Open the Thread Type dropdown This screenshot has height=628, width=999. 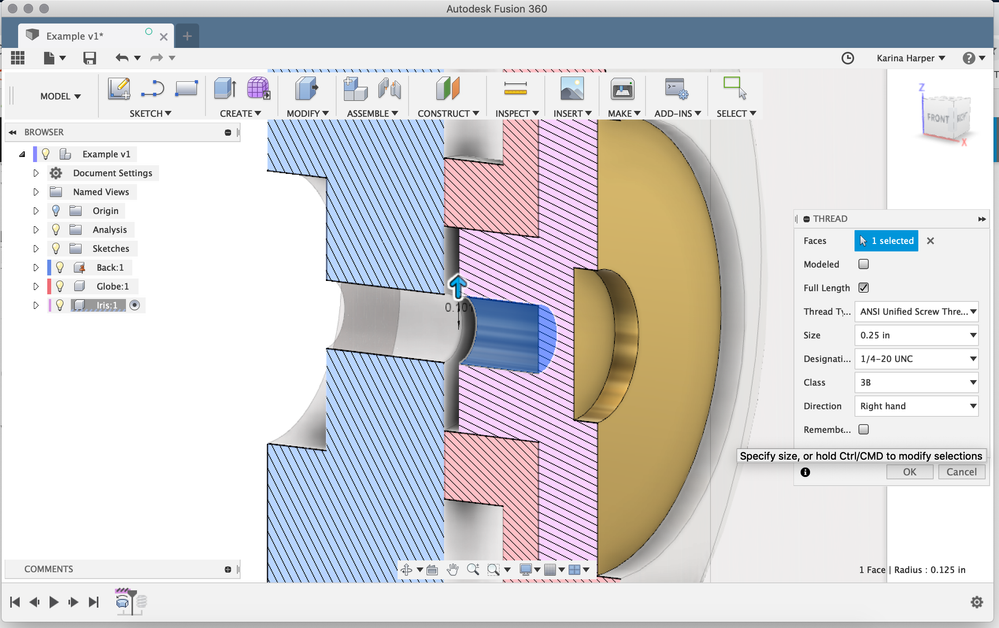(916, 311)
